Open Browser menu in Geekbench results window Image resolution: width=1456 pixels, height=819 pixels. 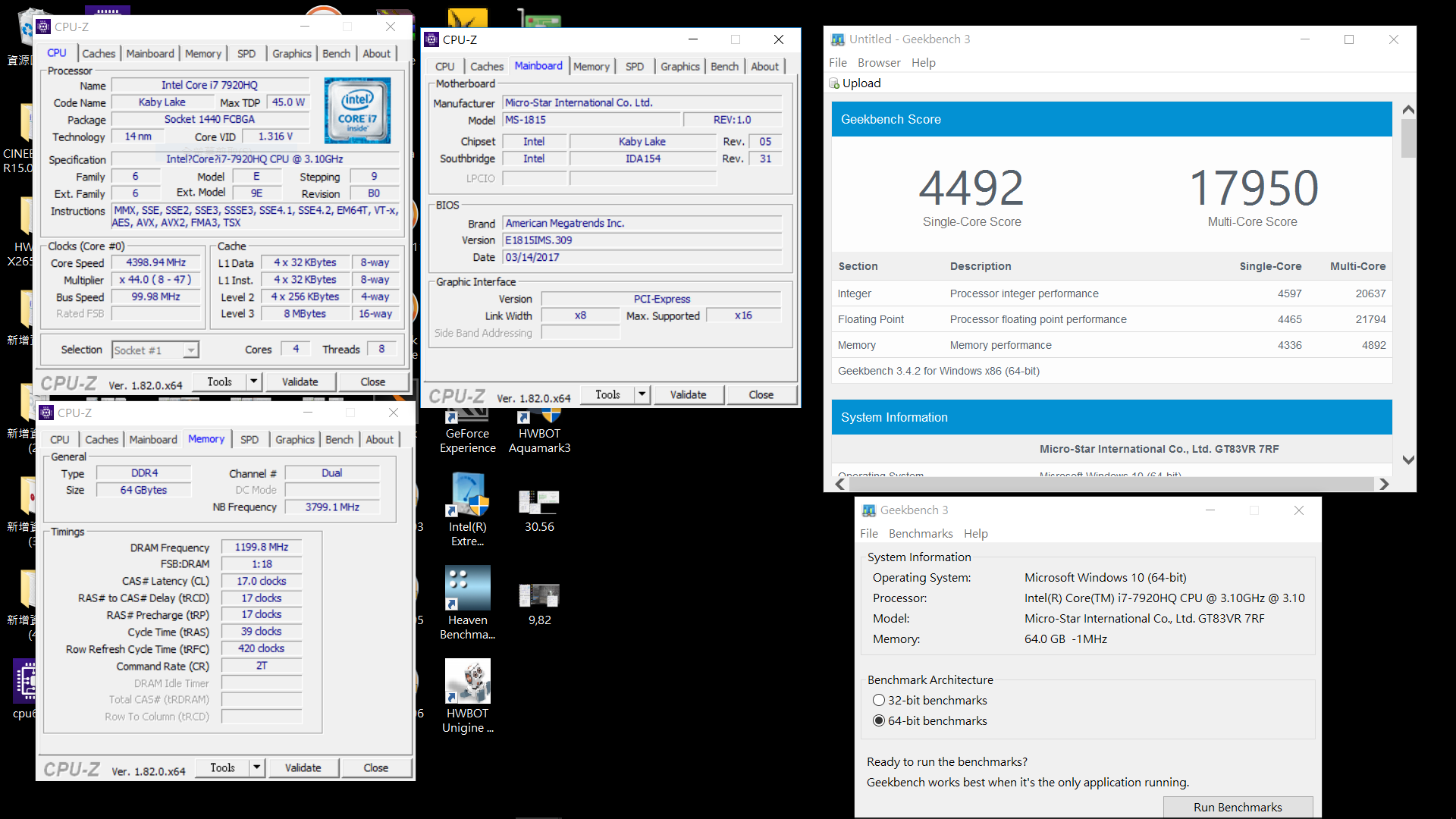pos(879,62)
